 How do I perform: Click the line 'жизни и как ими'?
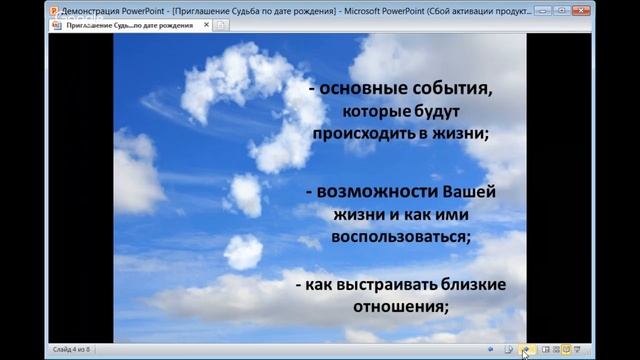click(x=401, y=215)
